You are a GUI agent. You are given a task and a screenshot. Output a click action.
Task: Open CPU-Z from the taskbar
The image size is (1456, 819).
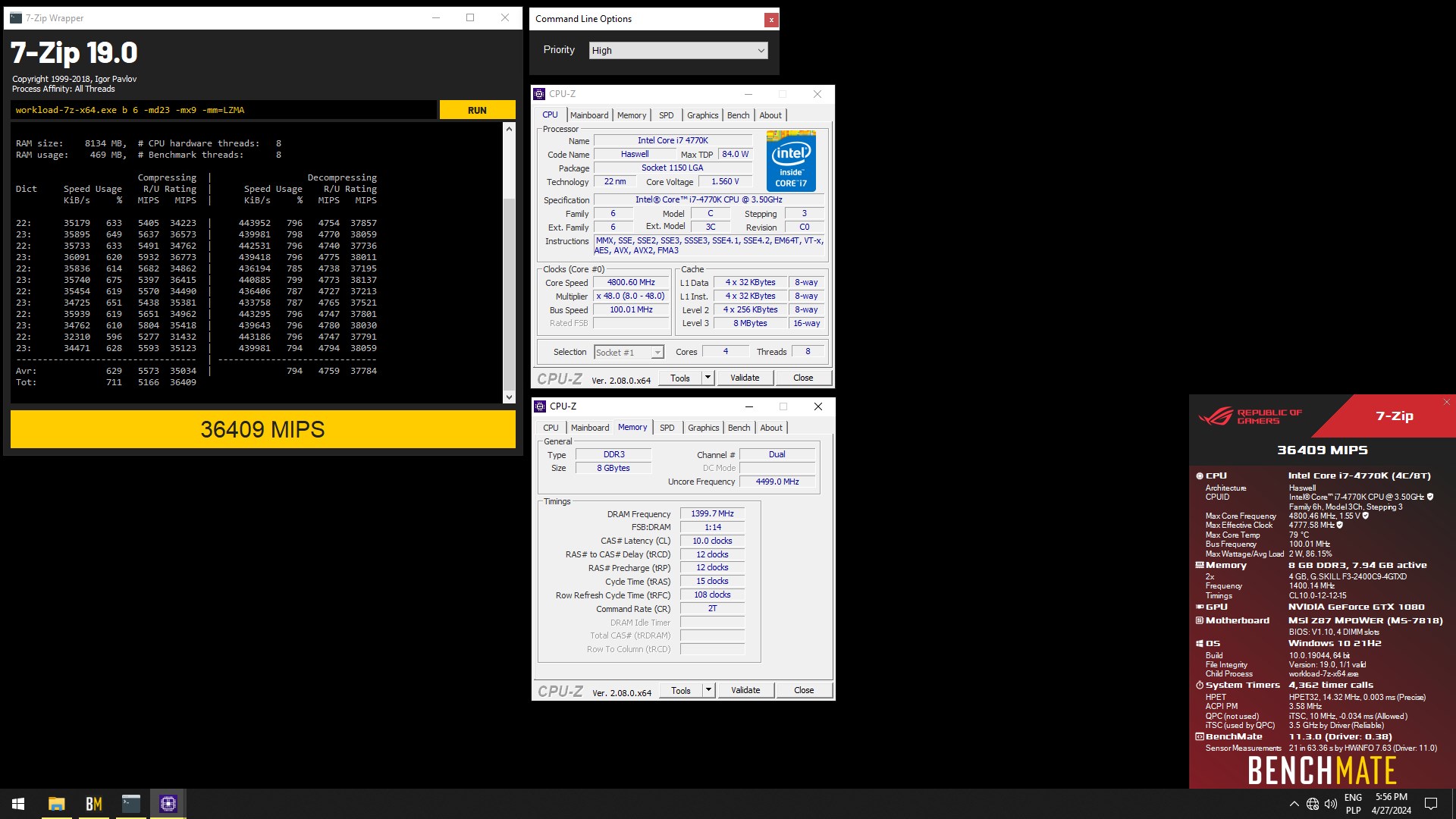(x=168, y=804)
